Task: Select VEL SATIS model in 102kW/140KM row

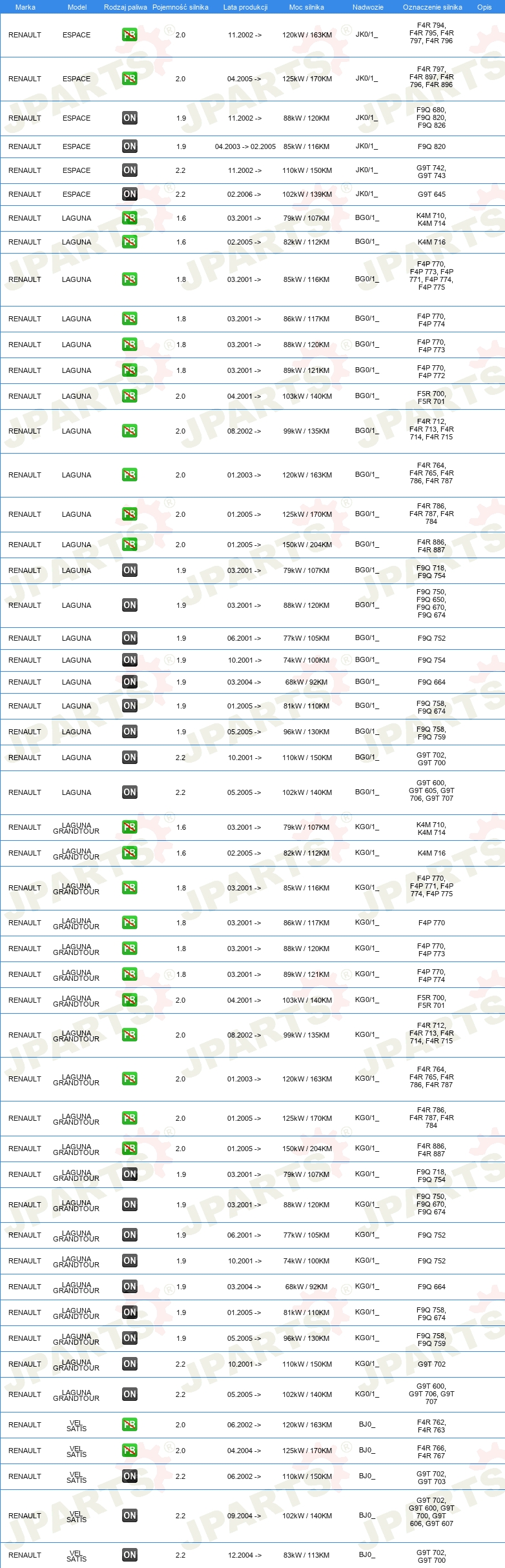Action: (76, 1516)
